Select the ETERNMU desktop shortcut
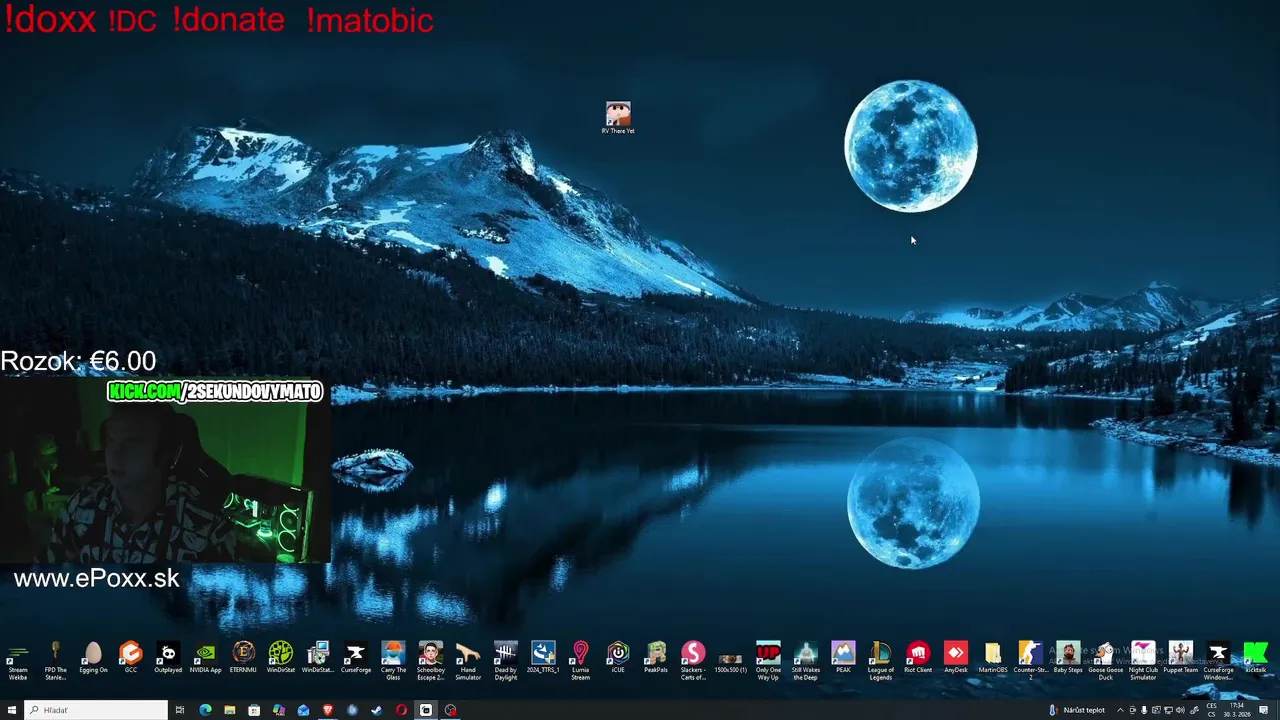Screen dimensions: 1280x720 (243, 657)
